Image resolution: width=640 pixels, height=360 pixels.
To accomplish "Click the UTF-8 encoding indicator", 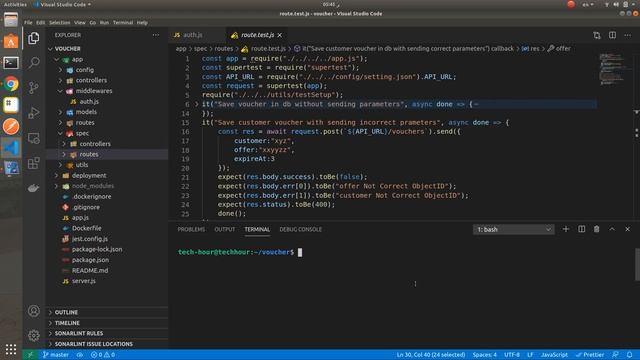I will pos(512,355).
